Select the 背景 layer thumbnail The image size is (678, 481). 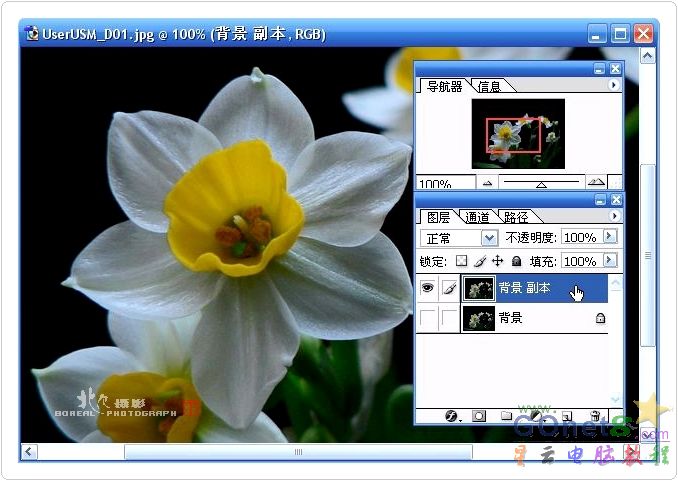(x=479, y=319)
